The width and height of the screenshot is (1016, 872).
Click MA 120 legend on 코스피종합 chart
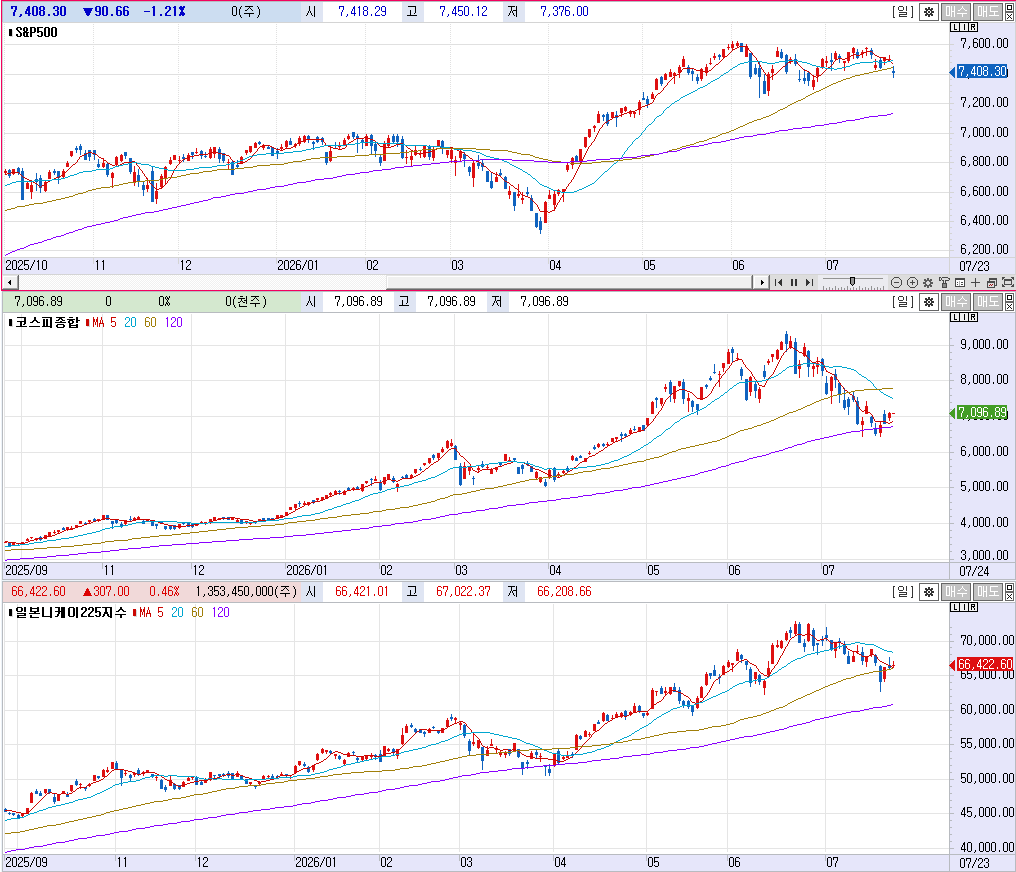(174, 323)
